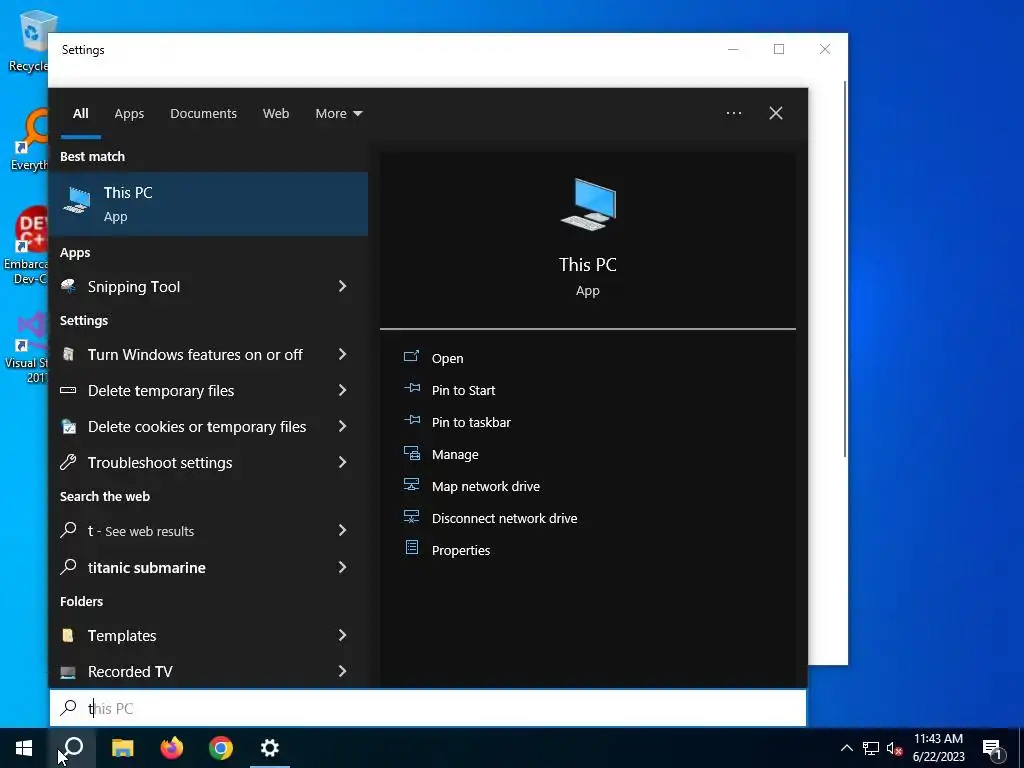Open the notification action center
Image resolution: width=1024 pixels, height=768 pixels.
tap(993, 749)
